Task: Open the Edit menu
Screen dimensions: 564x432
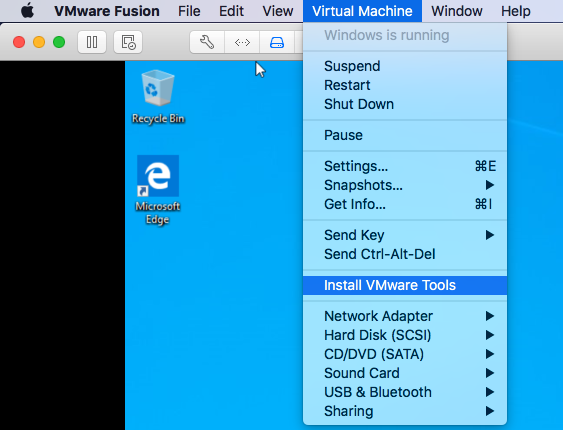Action: coord(231,11)
